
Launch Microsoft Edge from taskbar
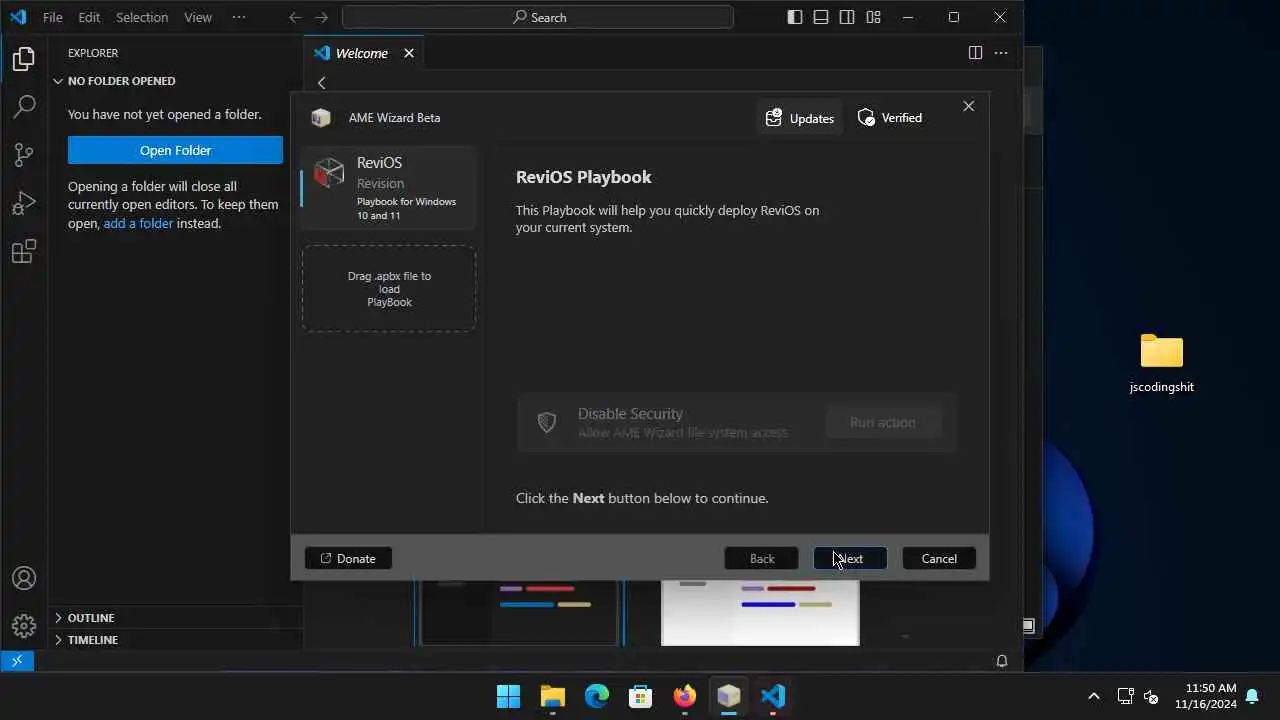[597, 696]
